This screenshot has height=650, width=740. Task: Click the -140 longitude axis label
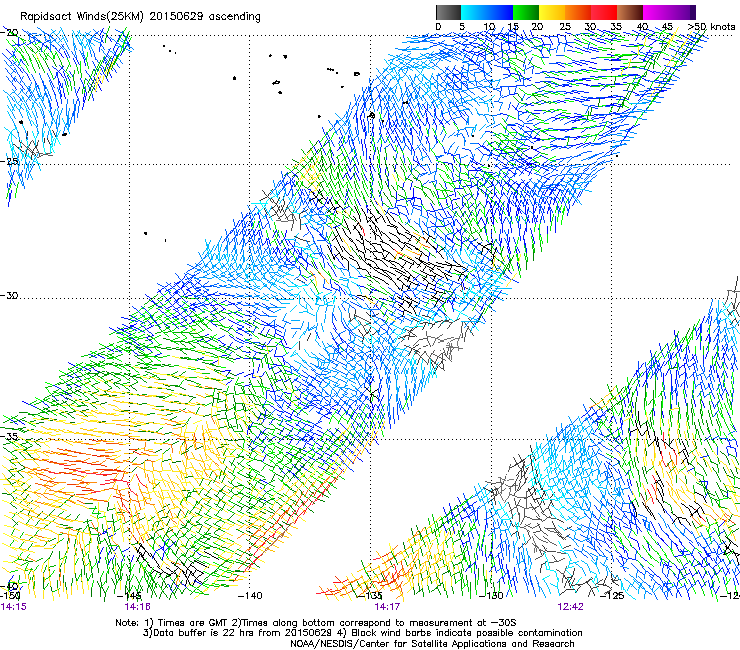point(250,596)
